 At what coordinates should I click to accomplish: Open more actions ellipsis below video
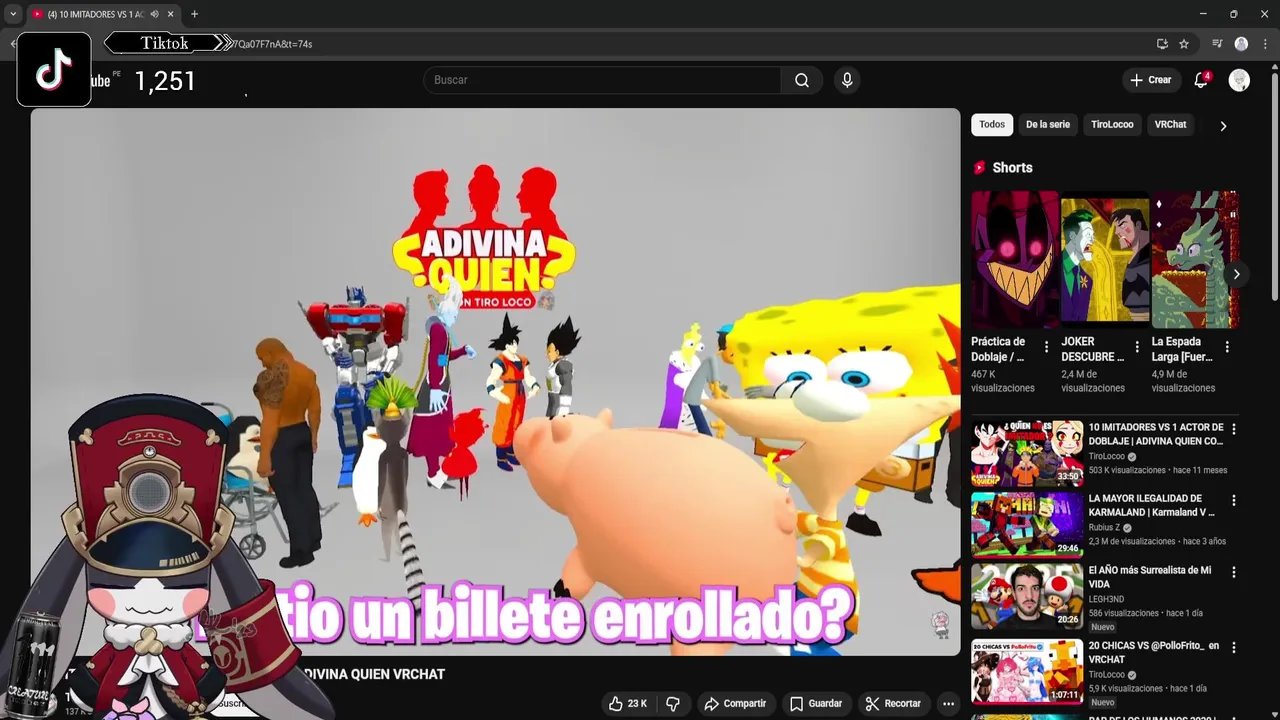(x=948, y=704)
